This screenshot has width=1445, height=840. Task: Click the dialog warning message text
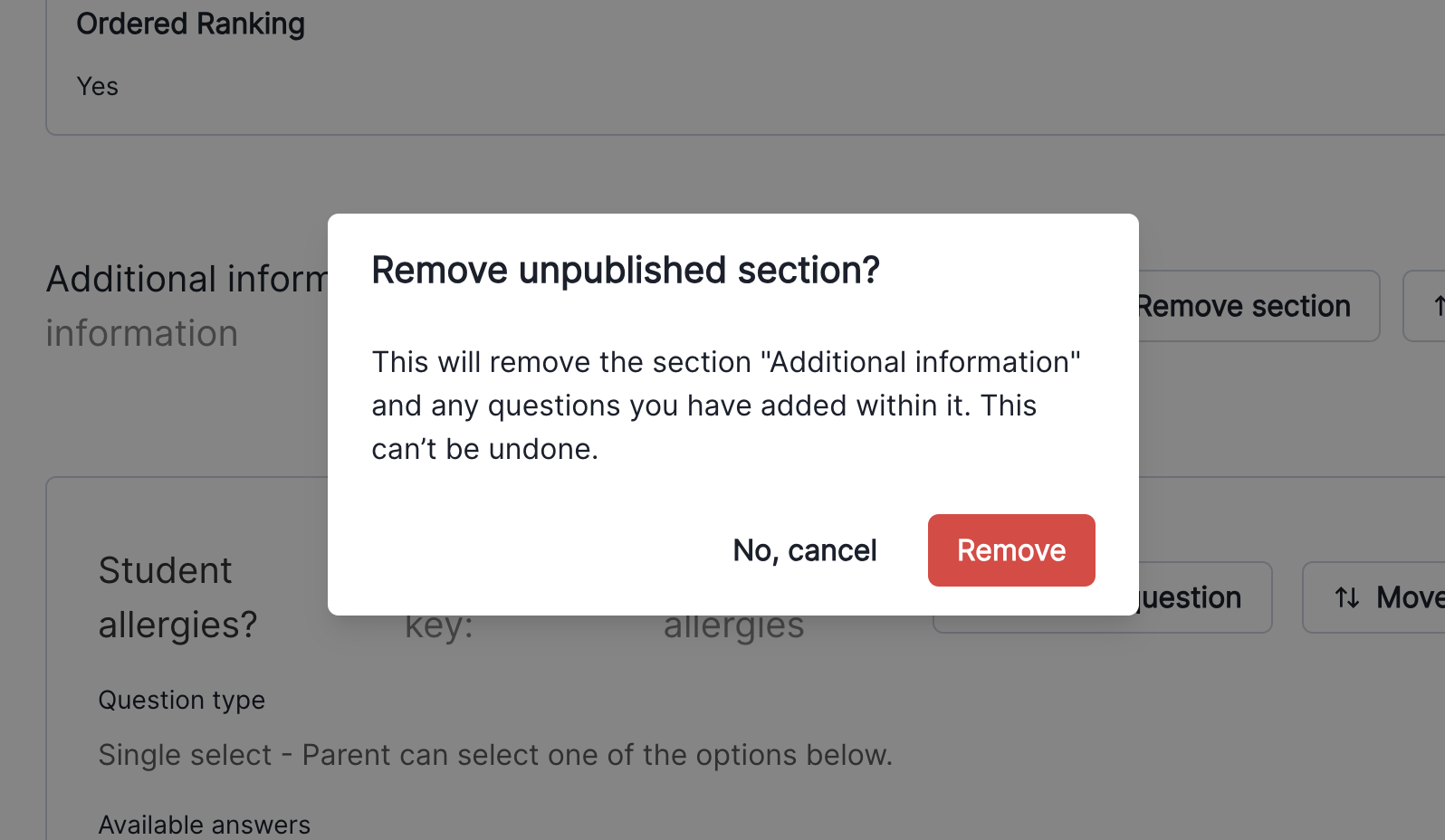pos(725,405)
